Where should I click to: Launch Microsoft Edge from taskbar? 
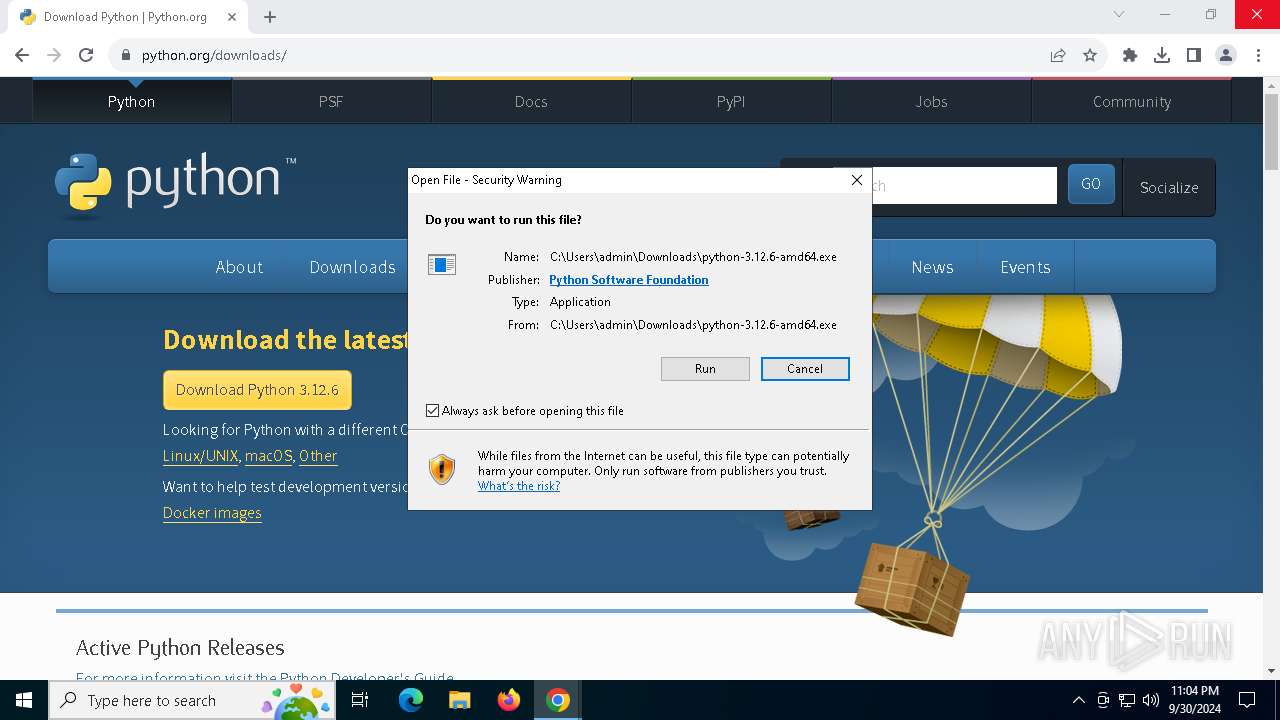tap(411, 700)
